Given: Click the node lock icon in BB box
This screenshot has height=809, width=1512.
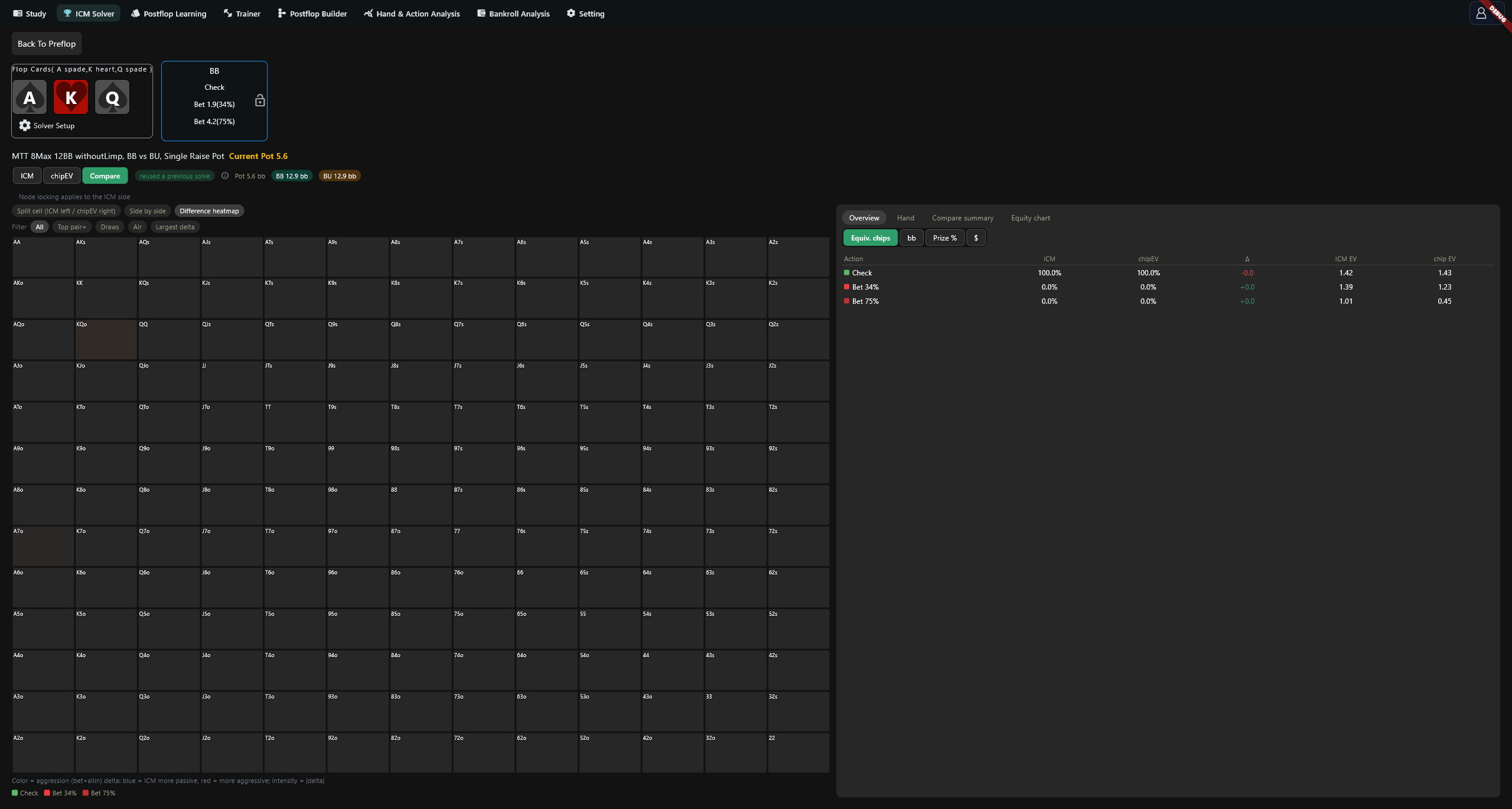Looking at the screenshot, I should pyautogui.click(x=260, y=100).
